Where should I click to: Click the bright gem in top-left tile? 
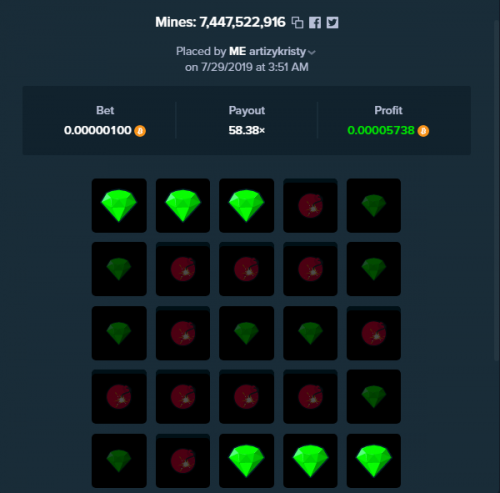tap(119, 205)
